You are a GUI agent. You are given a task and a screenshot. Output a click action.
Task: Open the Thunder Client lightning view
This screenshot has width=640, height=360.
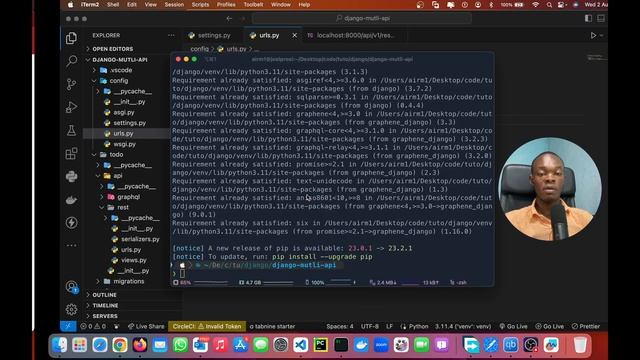click(71, 222)
